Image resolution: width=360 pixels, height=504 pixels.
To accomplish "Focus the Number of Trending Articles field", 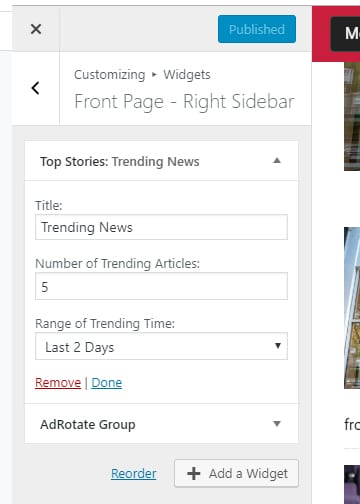I will 161,286.
